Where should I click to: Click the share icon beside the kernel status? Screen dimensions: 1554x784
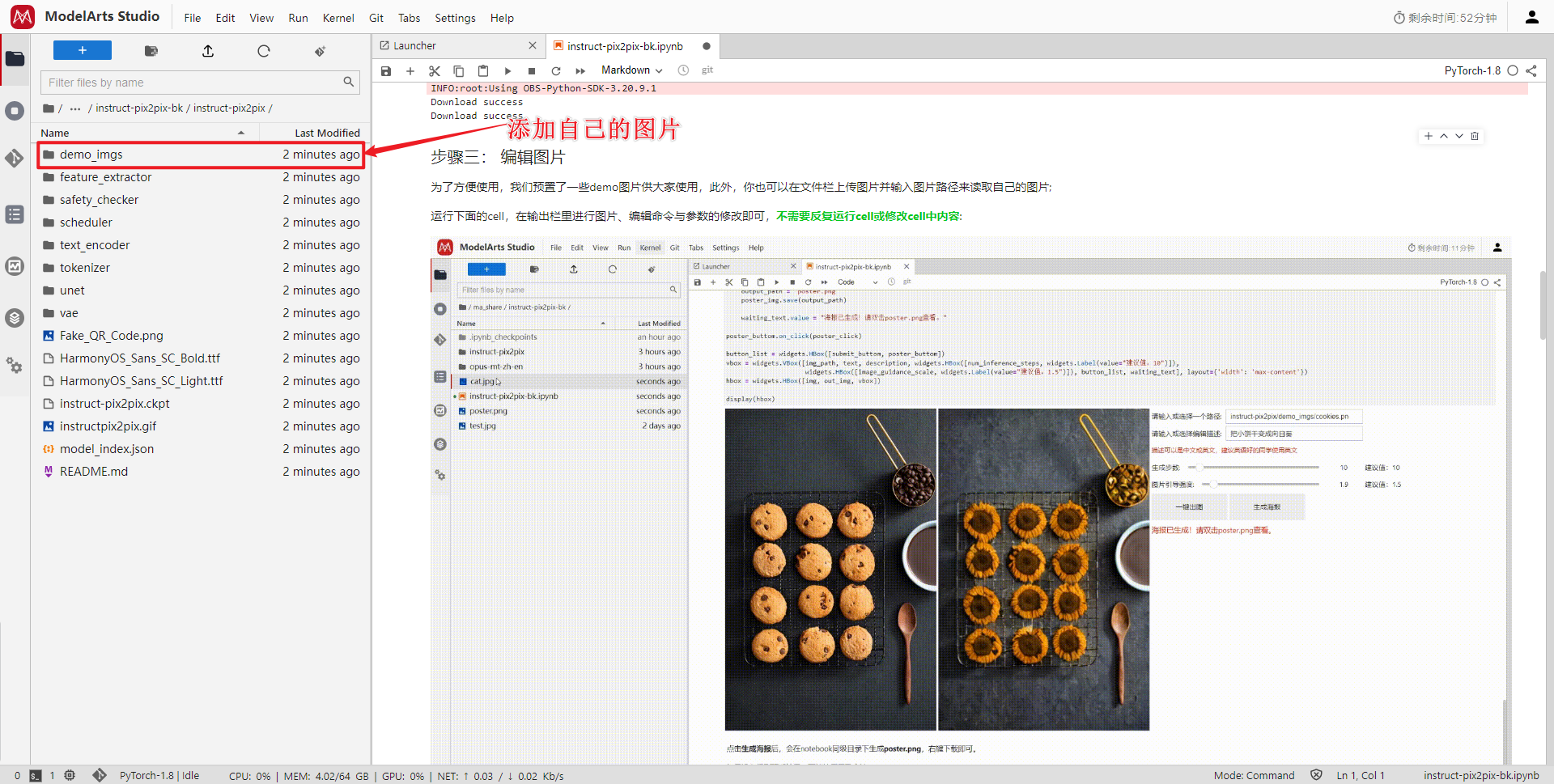click(1531, 71)
